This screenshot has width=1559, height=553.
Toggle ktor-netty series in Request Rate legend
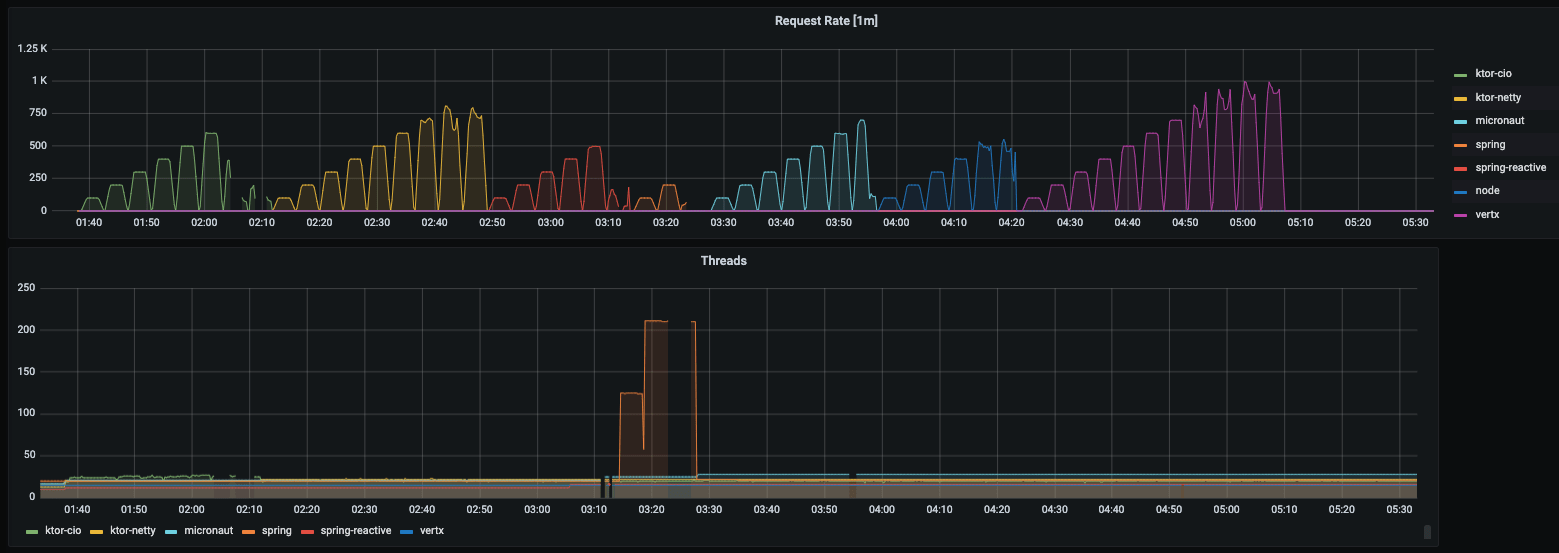click(1498, 97)
